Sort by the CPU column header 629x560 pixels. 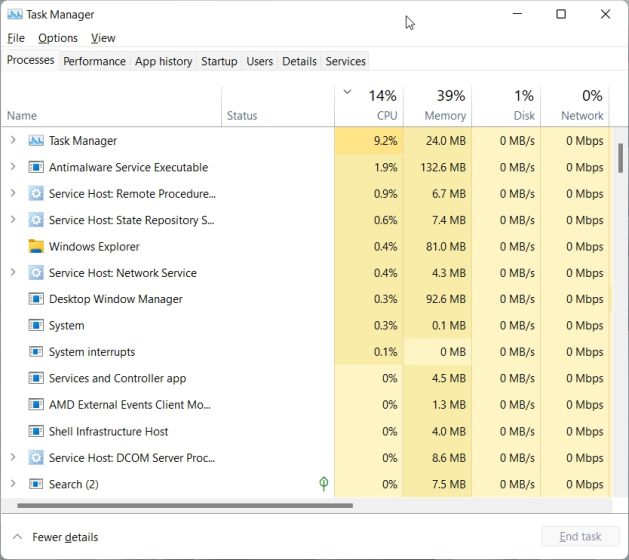(369, 106)
